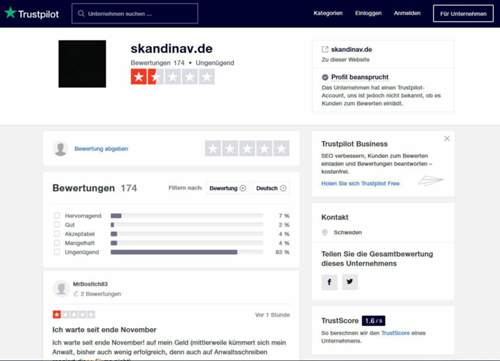Click the Profil beansprucht checkmark icon
Screen dimensions: 500x361
(x=325, y=77)
